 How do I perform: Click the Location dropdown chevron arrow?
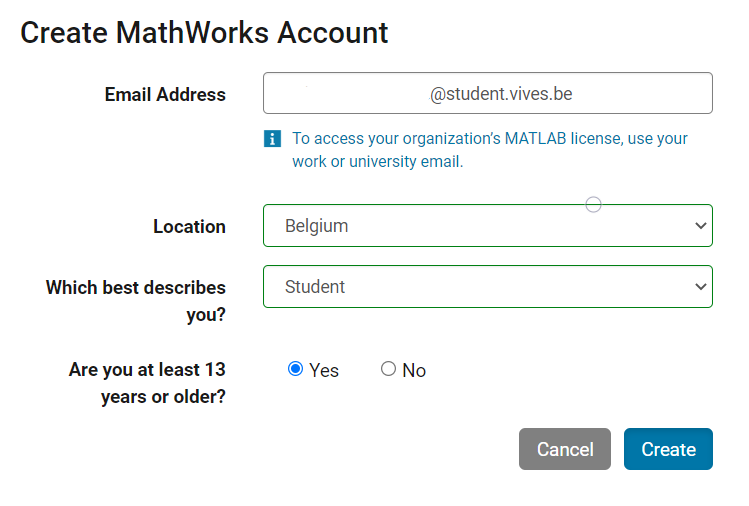tap(700, 226)
